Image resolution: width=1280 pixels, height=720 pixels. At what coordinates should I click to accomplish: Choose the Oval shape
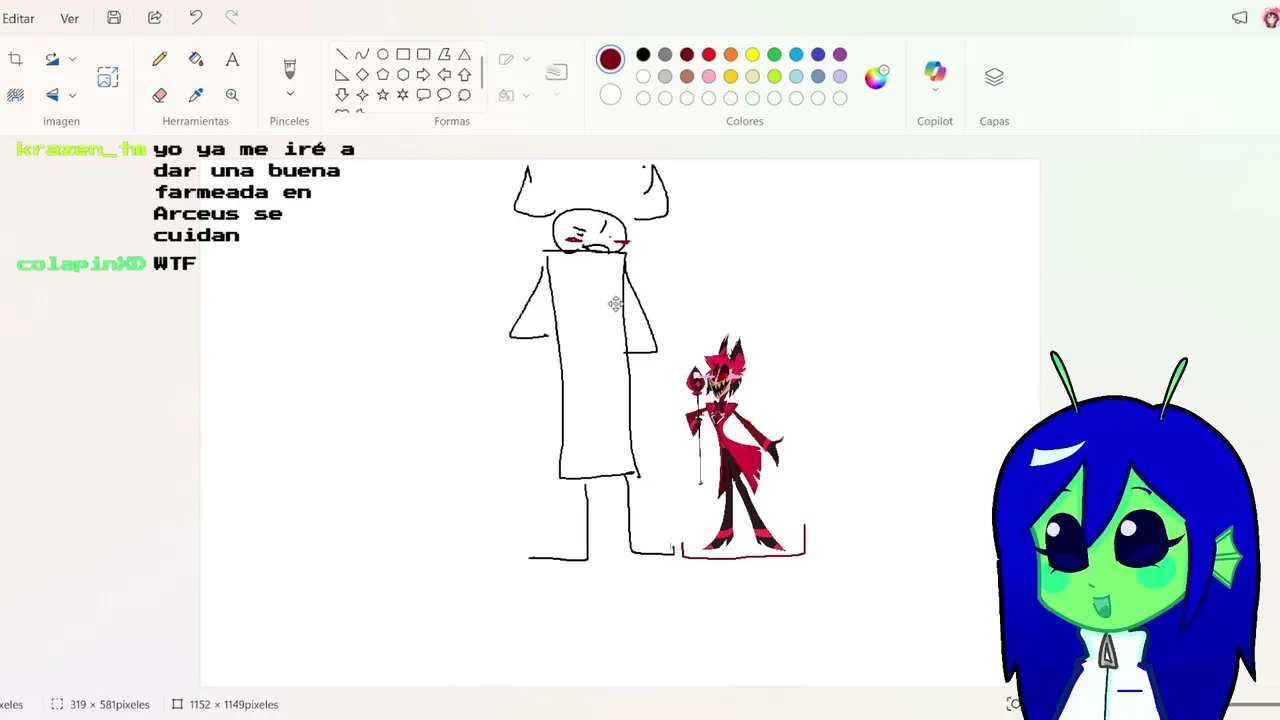click(383, 54)
